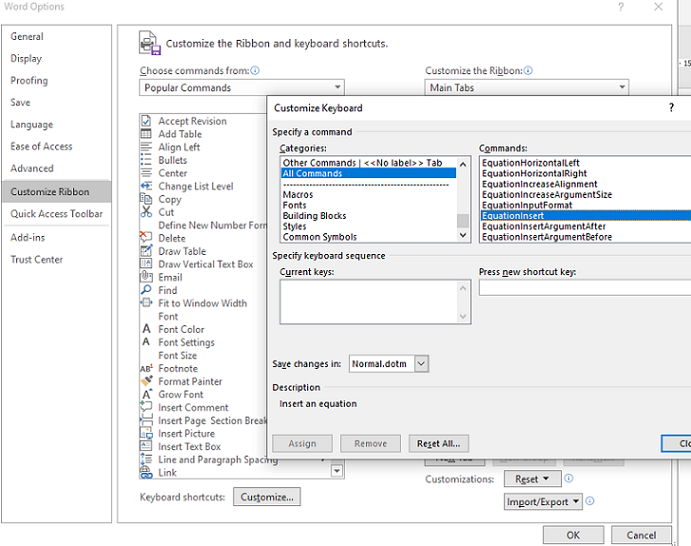Click the Change List Level icon
The height and width of the screenshot is (546, 691).
click(146, 186)
